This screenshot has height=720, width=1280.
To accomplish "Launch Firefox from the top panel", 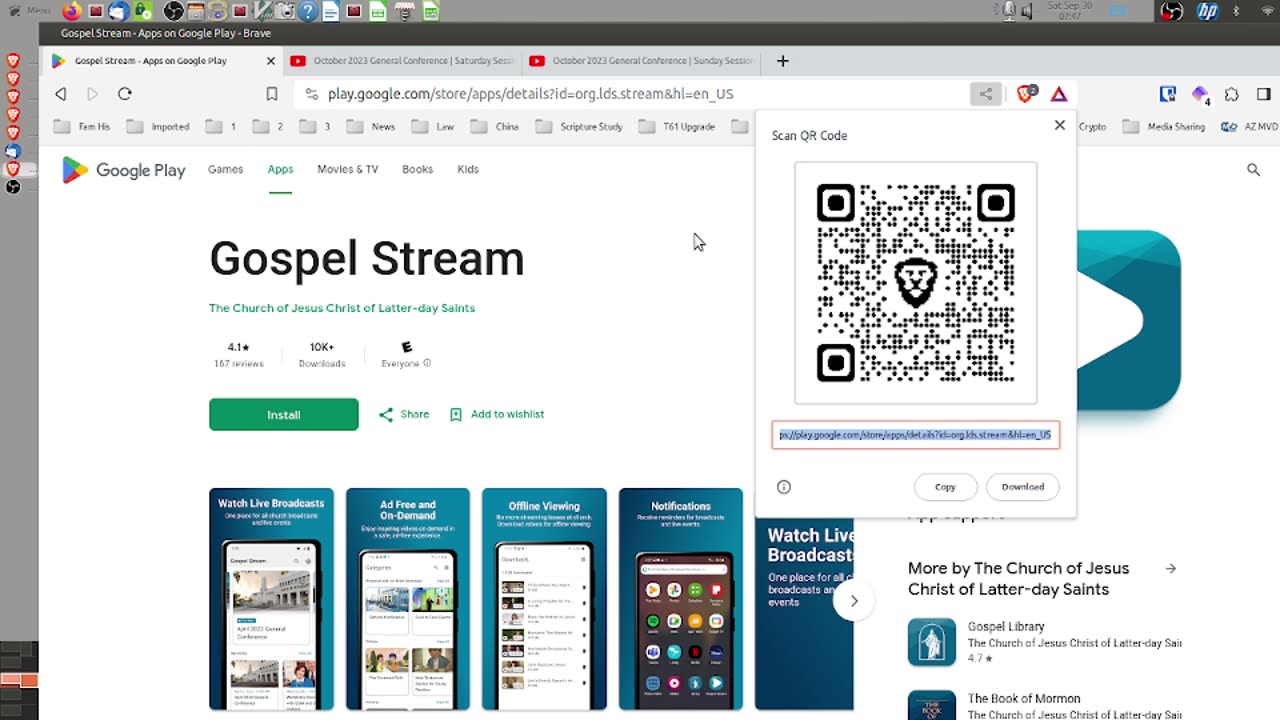I will tap(71, 11).
